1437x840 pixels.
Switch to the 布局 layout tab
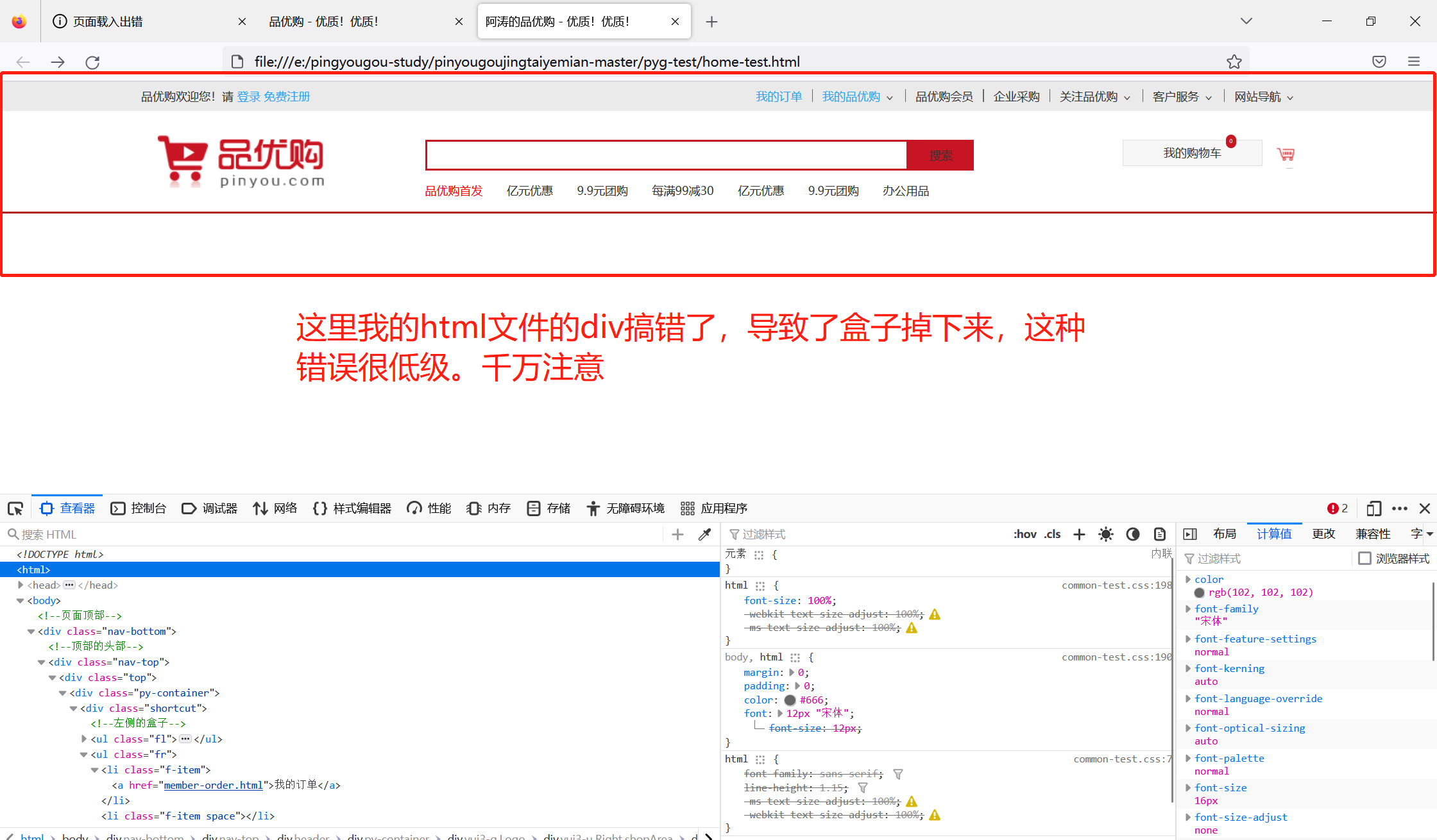1225,534
